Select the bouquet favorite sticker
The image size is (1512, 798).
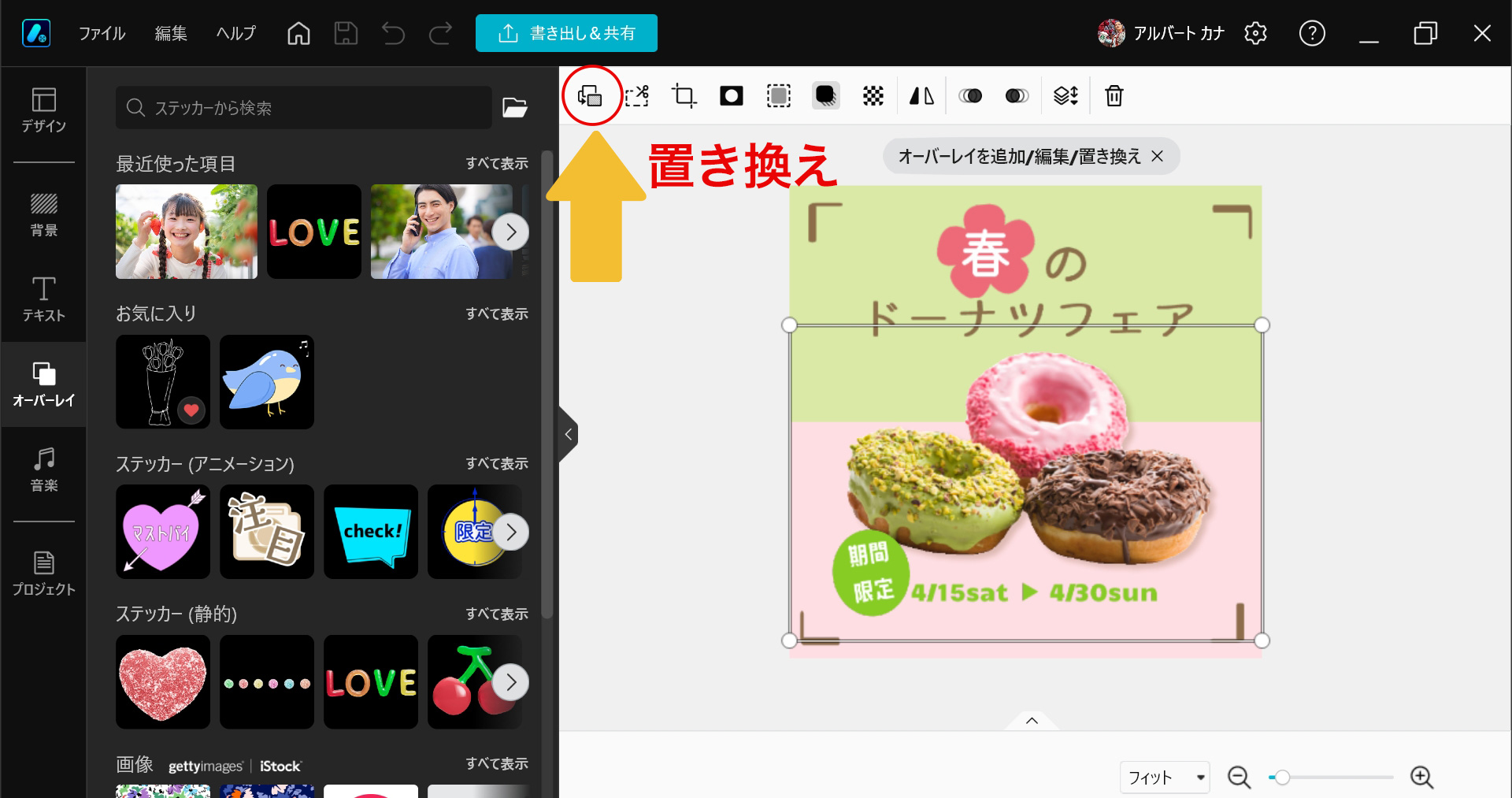tap(163, 382)
